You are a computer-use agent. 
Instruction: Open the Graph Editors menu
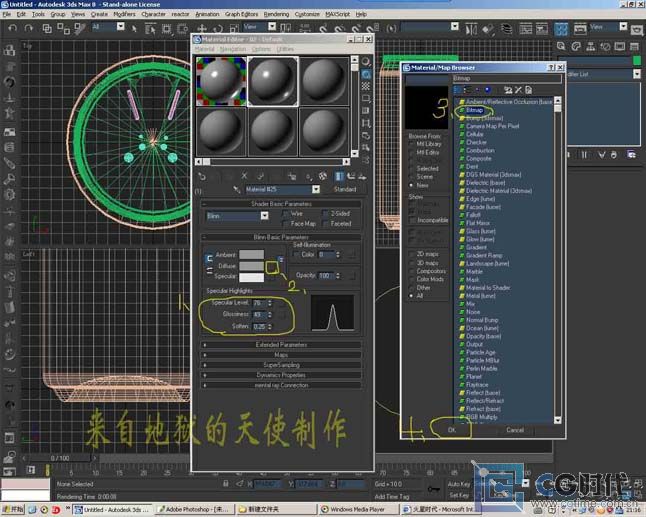(x=241, y=14)
